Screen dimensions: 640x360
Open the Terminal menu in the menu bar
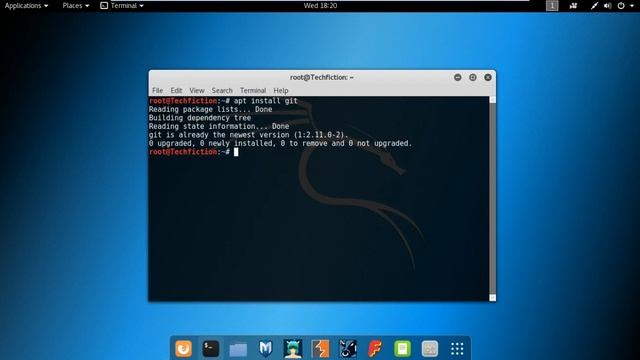tap(253, 91)
